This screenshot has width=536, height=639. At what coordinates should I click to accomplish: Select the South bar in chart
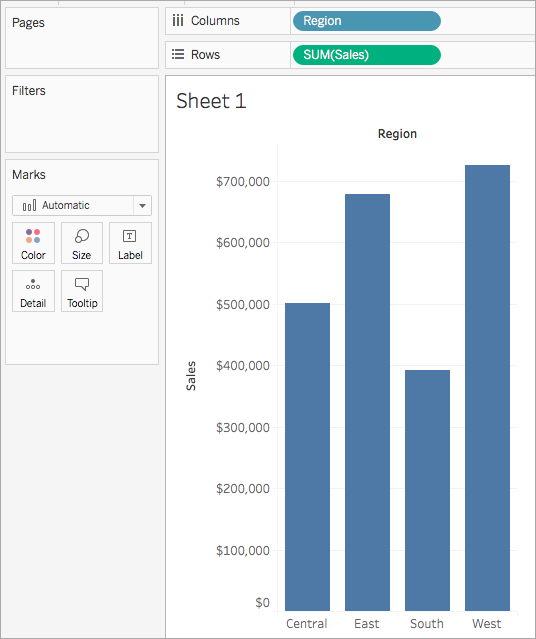tap(427, 490)
